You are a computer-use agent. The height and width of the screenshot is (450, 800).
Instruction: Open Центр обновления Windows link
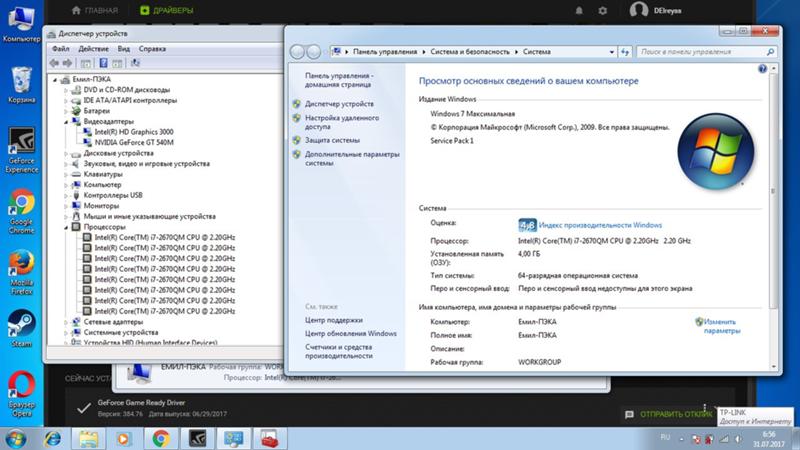point(351,333)
